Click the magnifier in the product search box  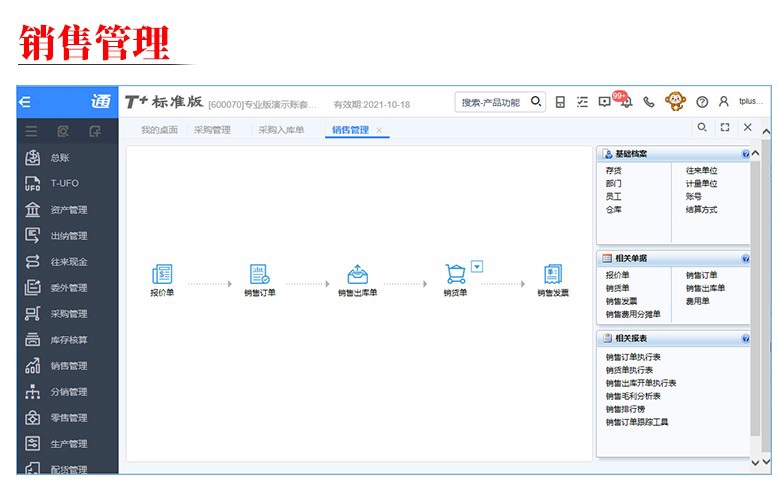tap(536, 101)
